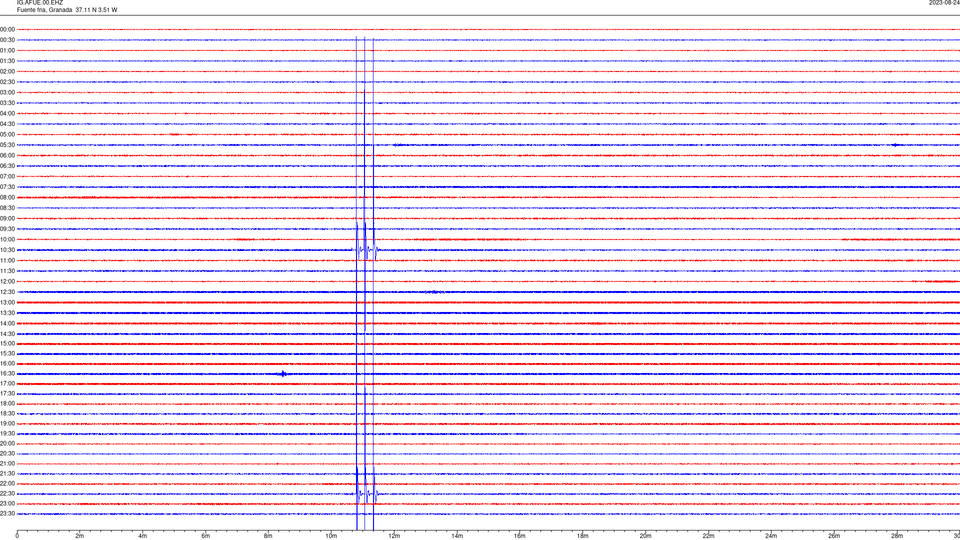Select the 13:30 trace time label

(7, 313)
